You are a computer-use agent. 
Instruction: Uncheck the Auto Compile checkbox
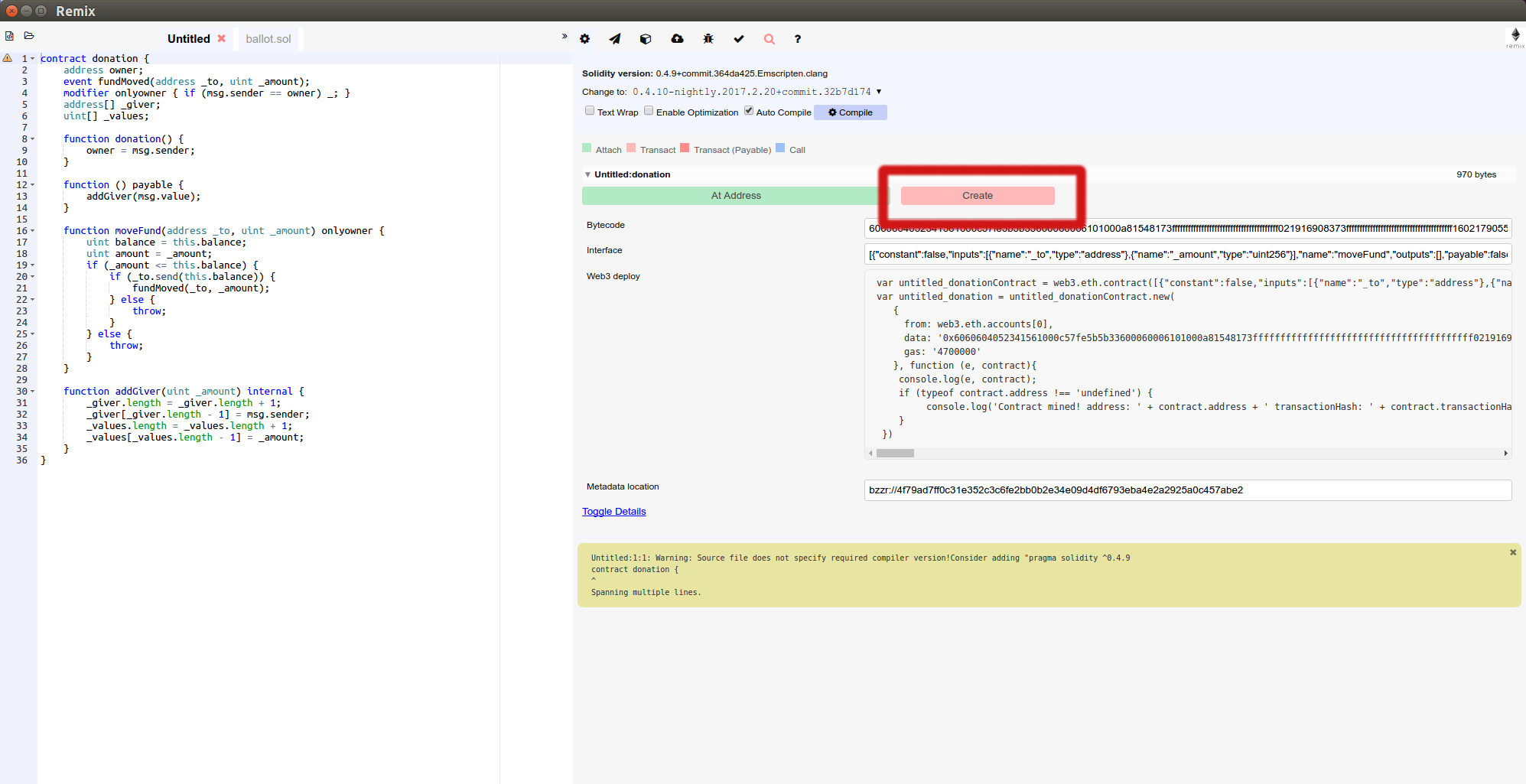(x=749, y=111)
